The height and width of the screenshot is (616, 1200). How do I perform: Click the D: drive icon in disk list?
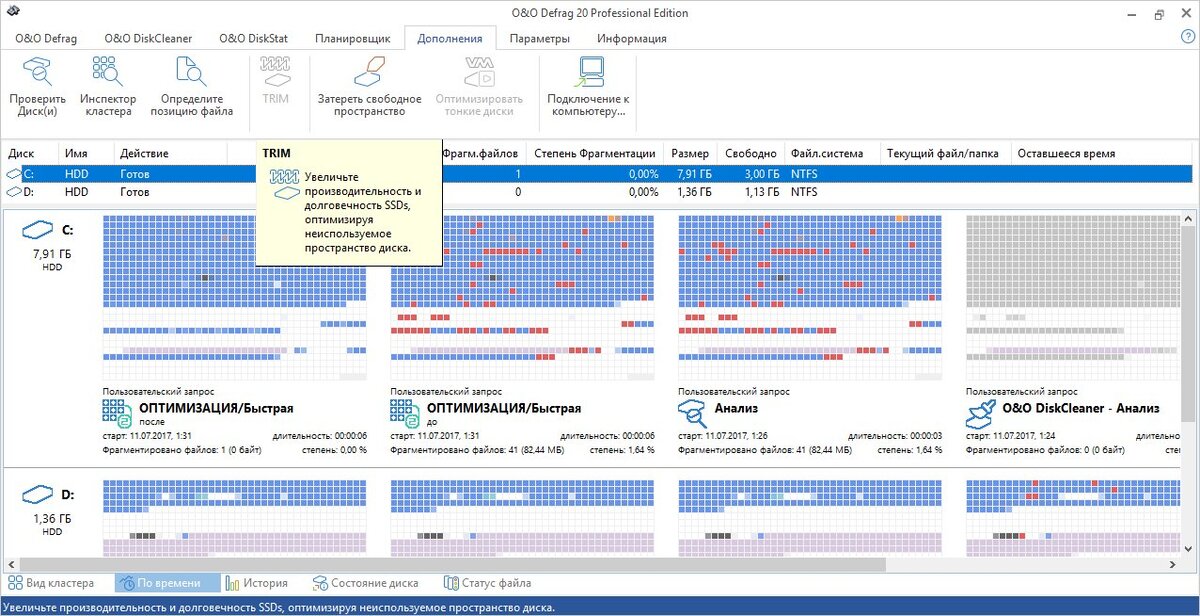click(x=14, y=192)
